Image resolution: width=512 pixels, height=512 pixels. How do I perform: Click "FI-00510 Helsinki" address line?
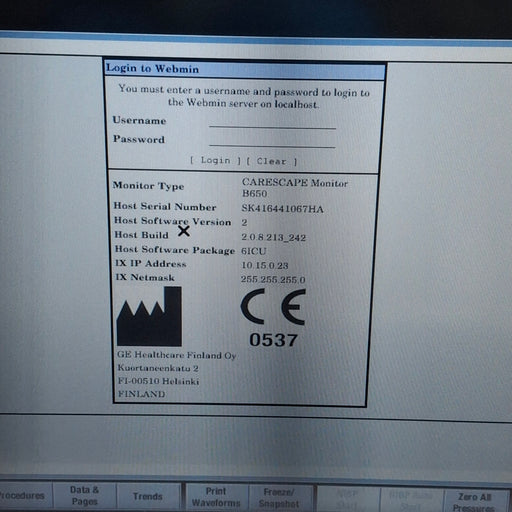pos(158,381)
